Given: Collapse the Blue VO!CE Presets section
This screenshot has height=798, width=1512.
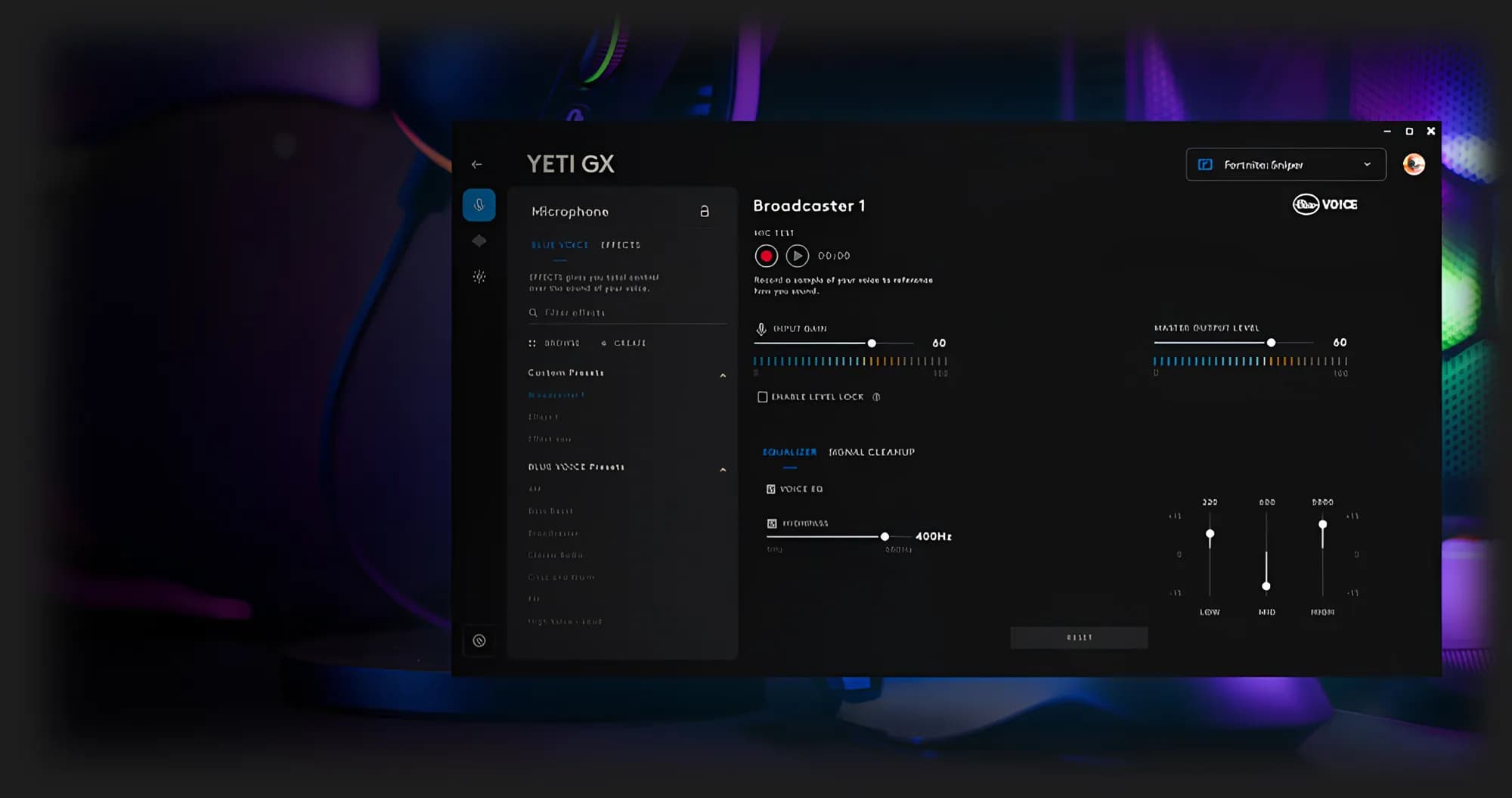Looking at the screenshot, I should click(x=723, y=470).
